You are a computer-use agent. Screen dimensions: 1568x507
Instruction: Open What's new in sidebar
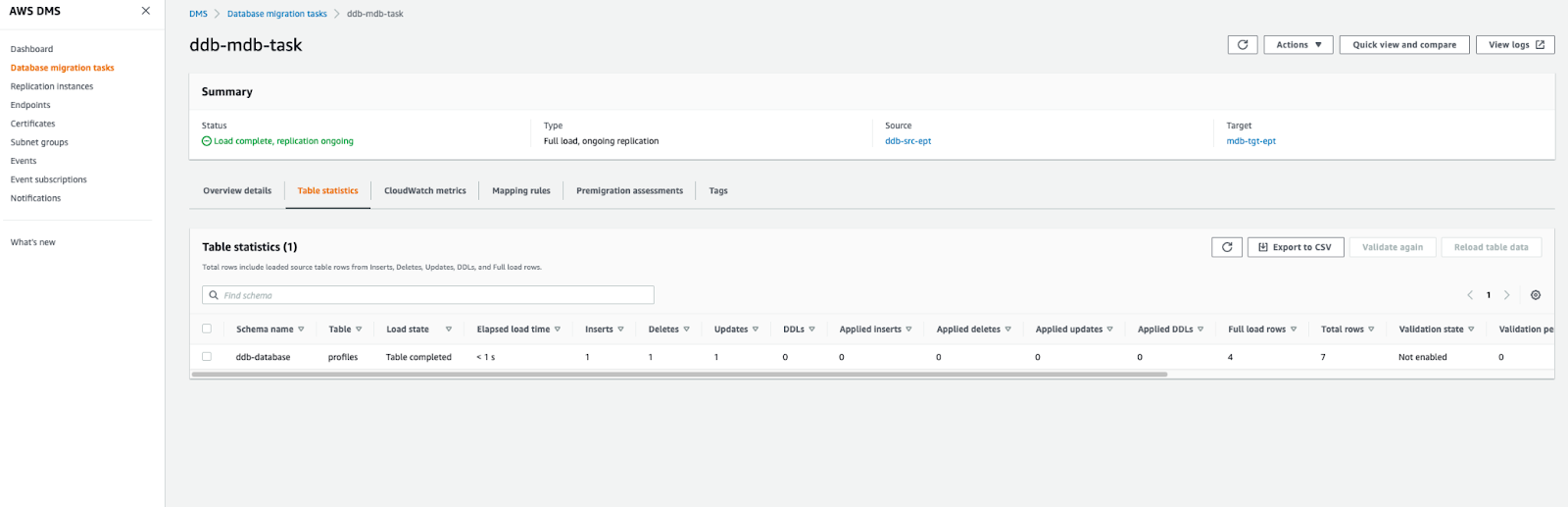[x=32, y=242]
